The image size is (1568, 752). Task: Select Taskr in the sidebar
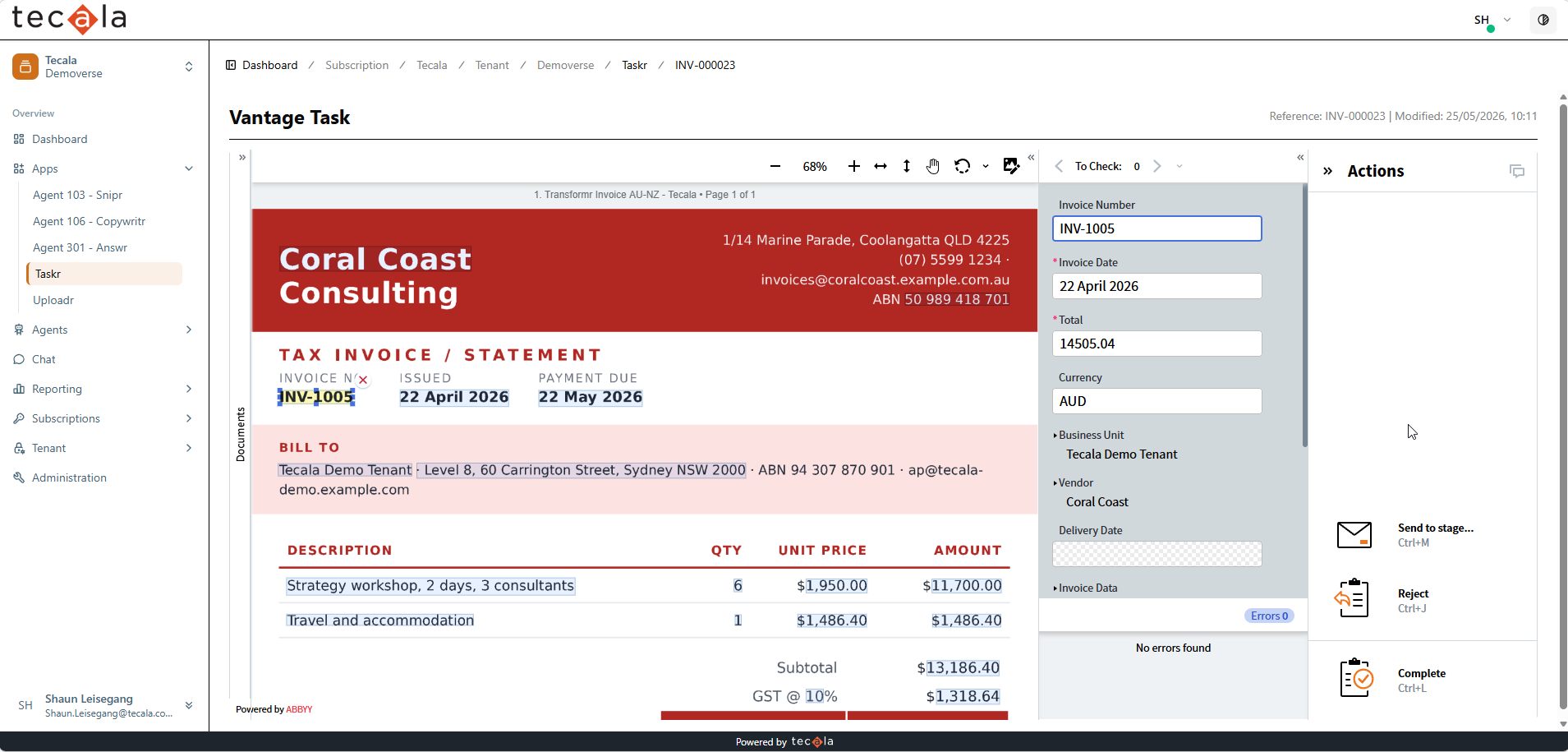click(104, 274)
